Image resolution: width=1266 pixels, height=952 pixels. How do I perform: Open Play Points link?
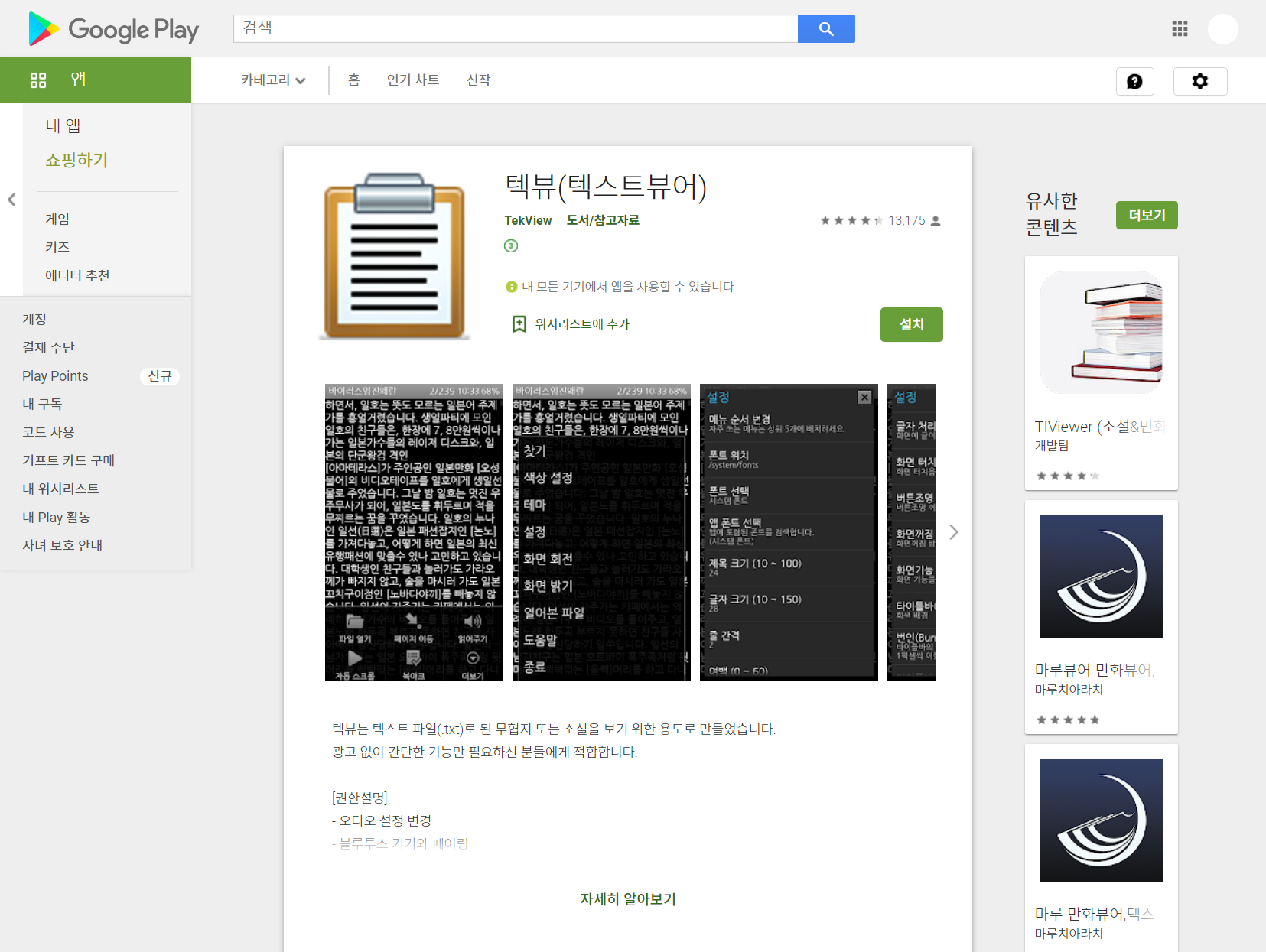(x=55, y=375)
